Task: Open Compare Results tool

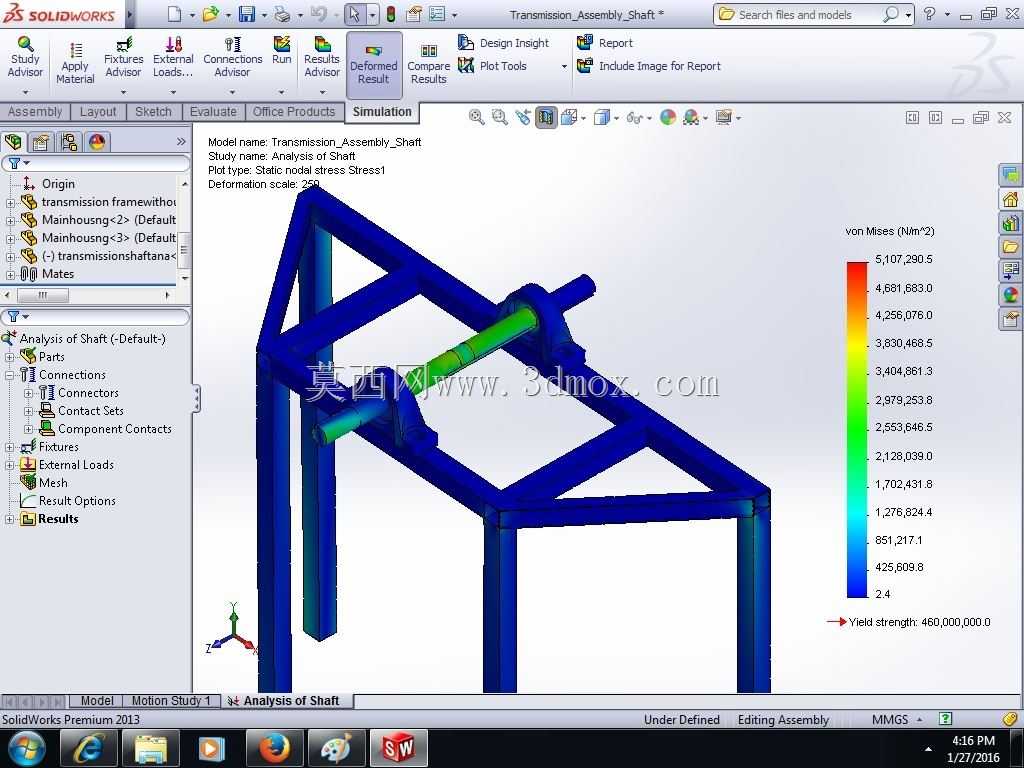Action: click(x=428, y=65)
